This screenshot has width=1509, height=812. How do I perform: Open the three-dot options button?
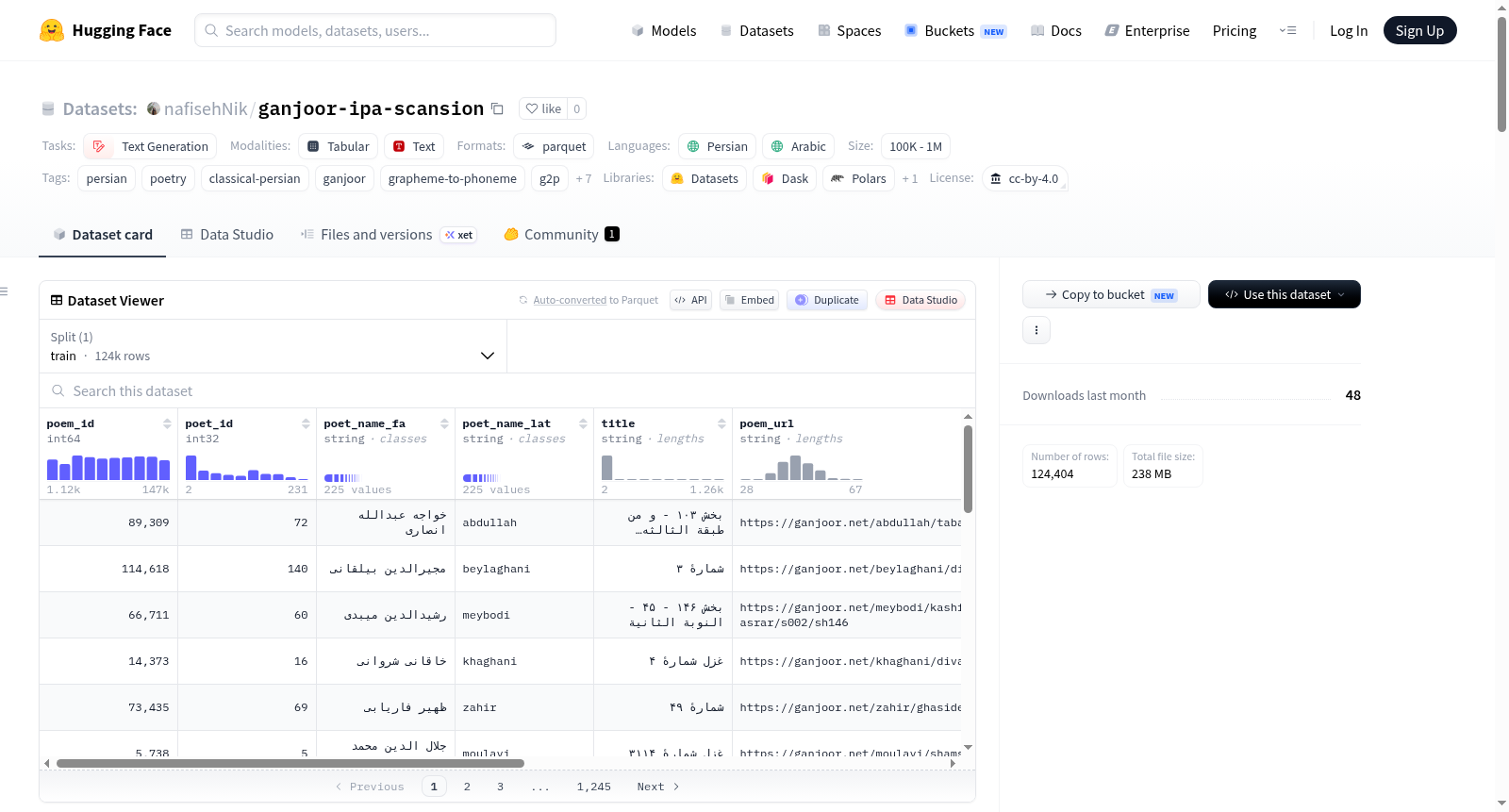[x=1036, y=330]
